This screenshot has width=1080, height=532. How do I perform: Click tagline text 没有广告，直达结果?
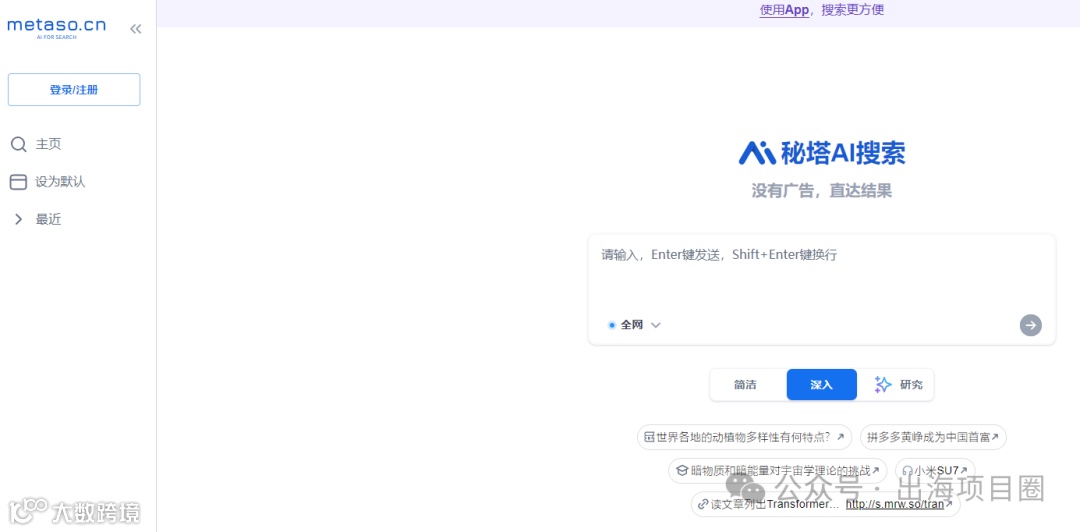[x=822, y=191]
